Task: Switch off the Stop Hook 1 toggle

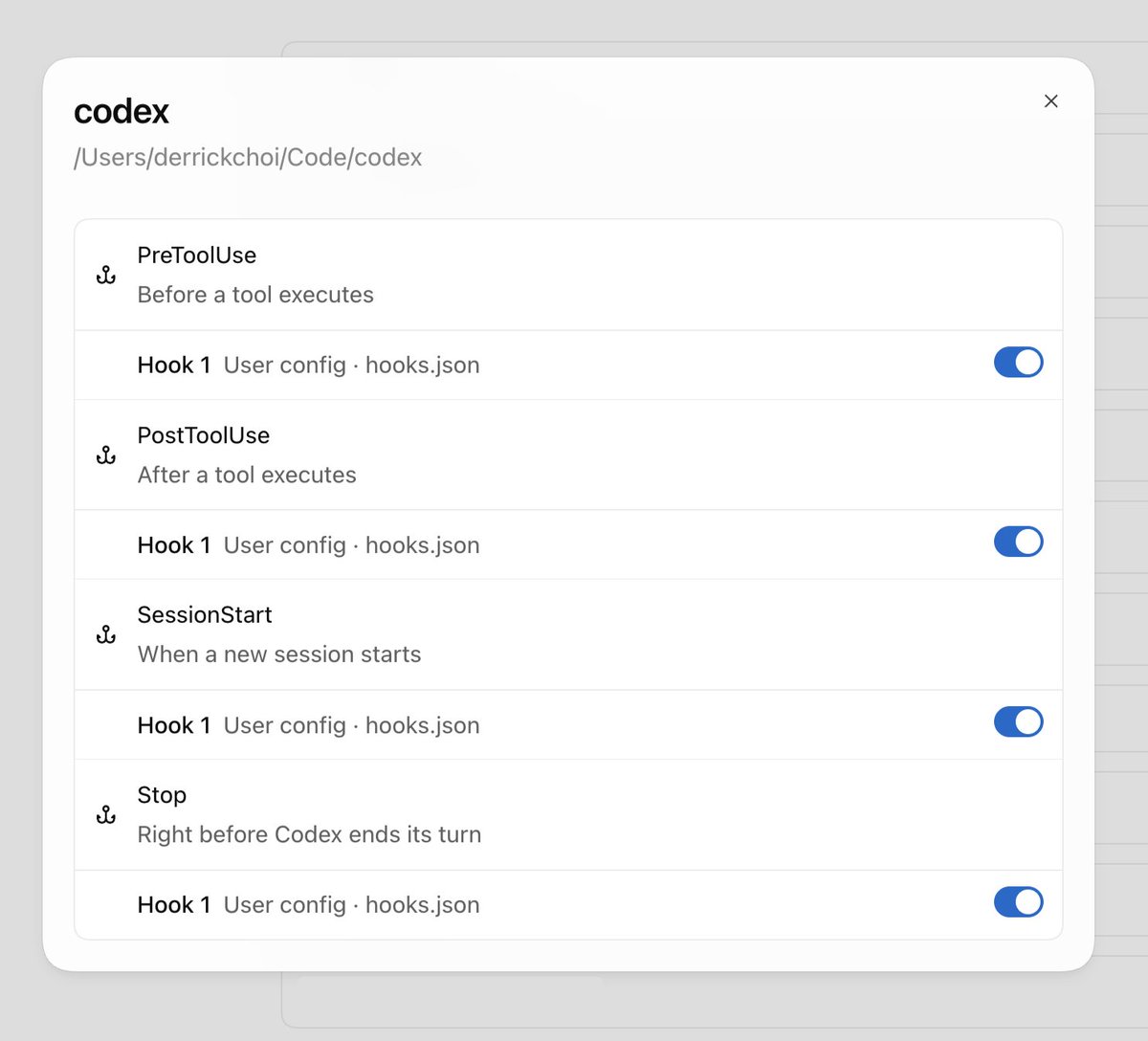Action: coord(1018,901)
